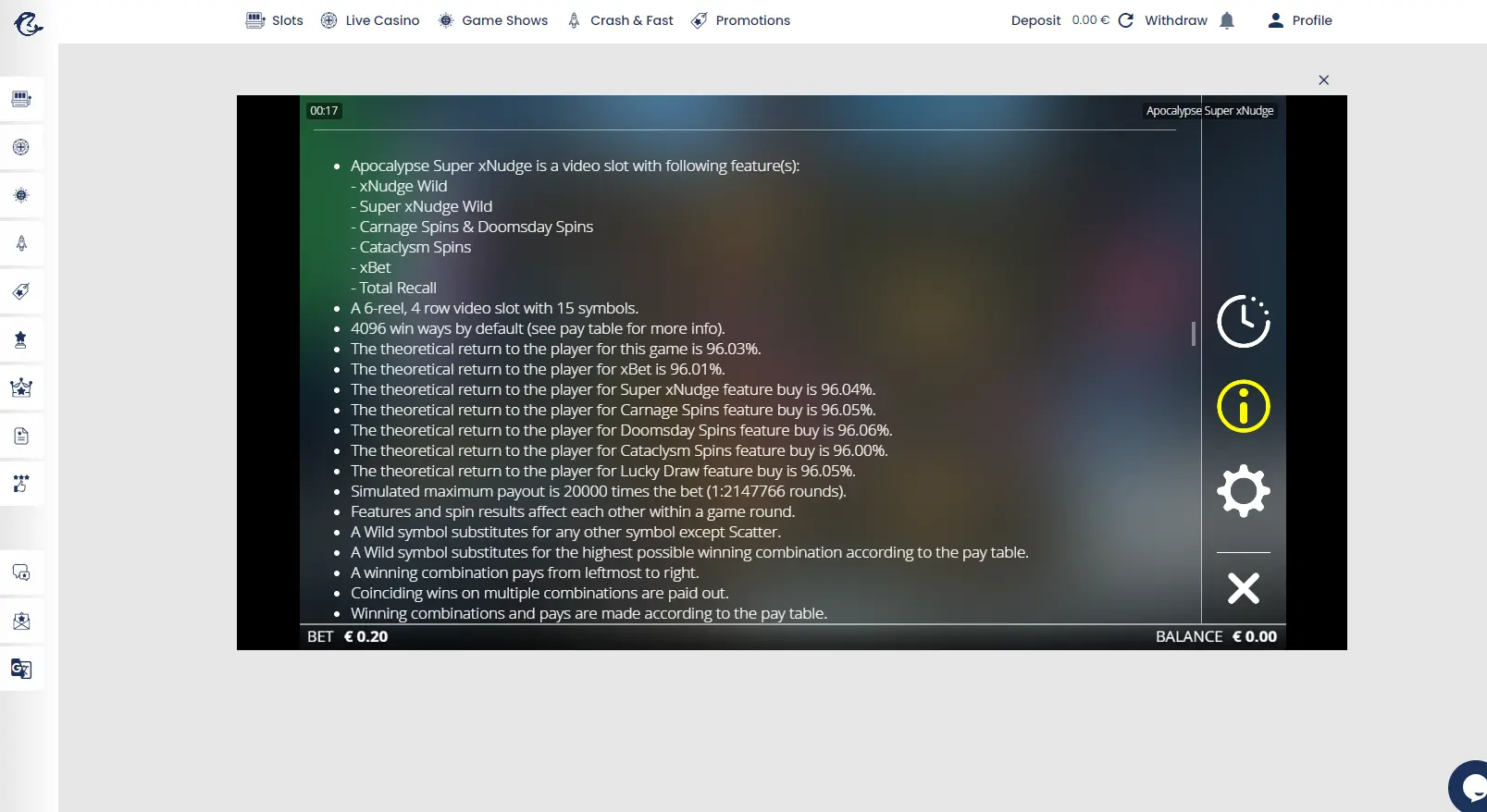The width and height of the screenshot is (1487, 812).
Task: Click the star trophy icon in the sidebar
Action: click(x=21, y=339)
